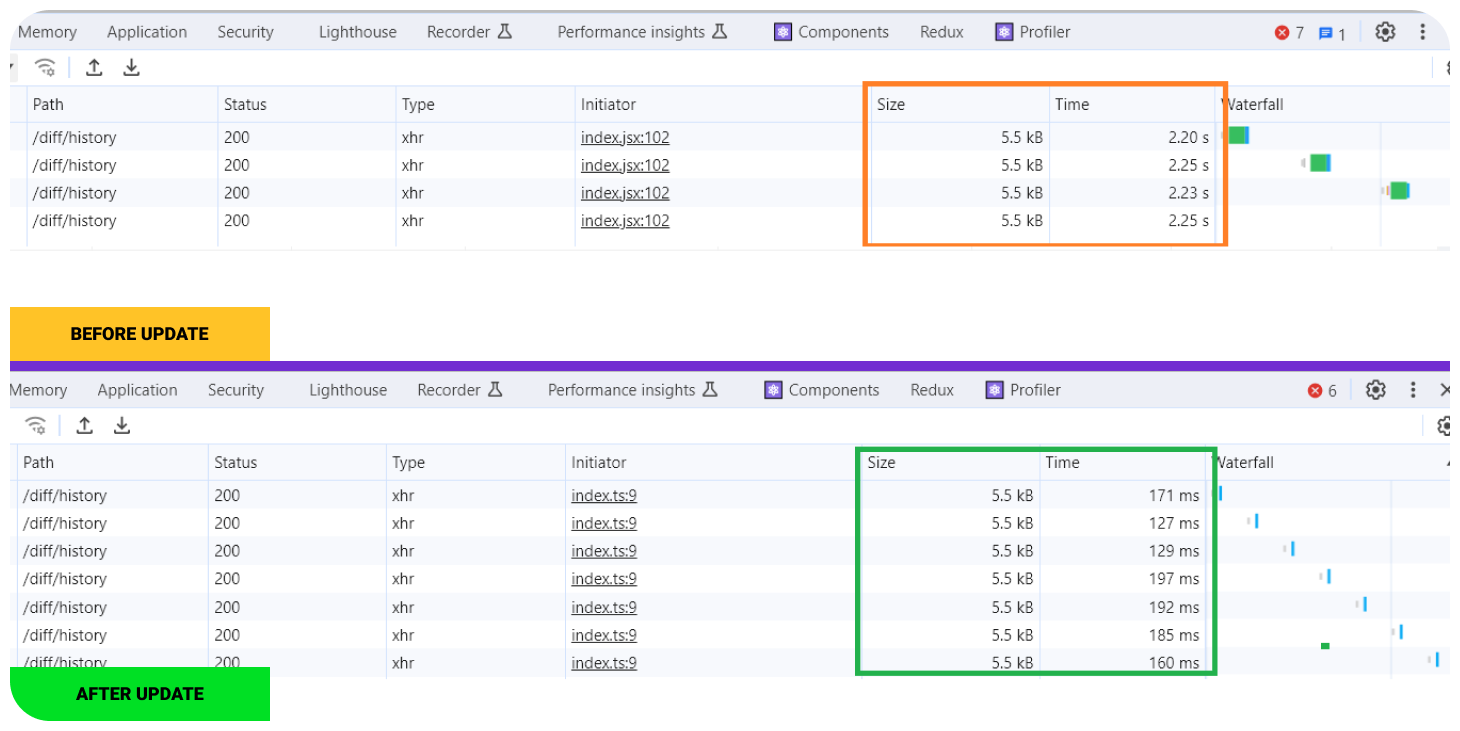This screenshot has width=1460, height=731.
Task: Open index.jsx:102 initiator link for the 2.20 s request
Action: [625, 138]
